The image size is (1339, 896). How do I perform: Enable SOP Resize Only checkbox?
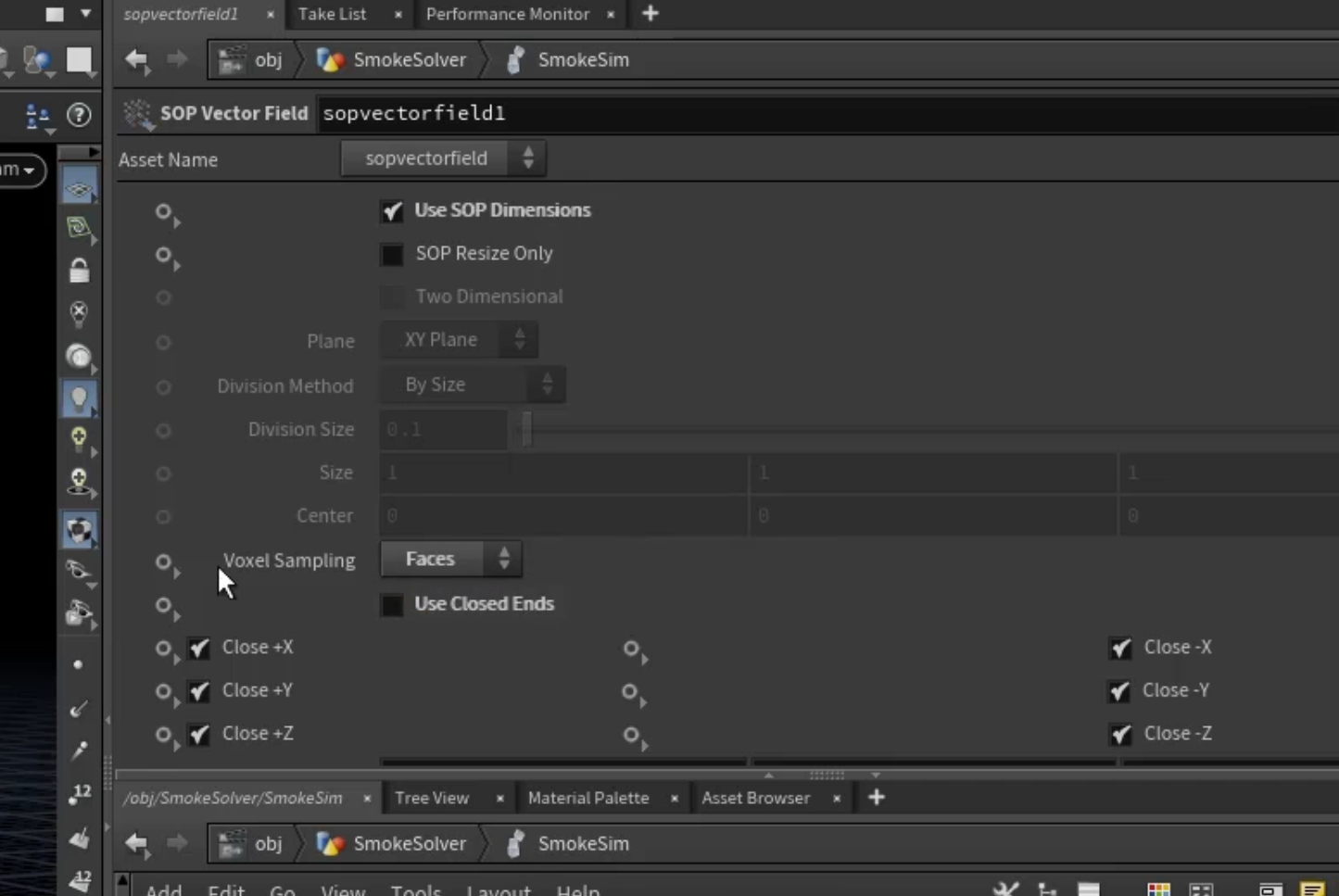[x=392, y=254]
